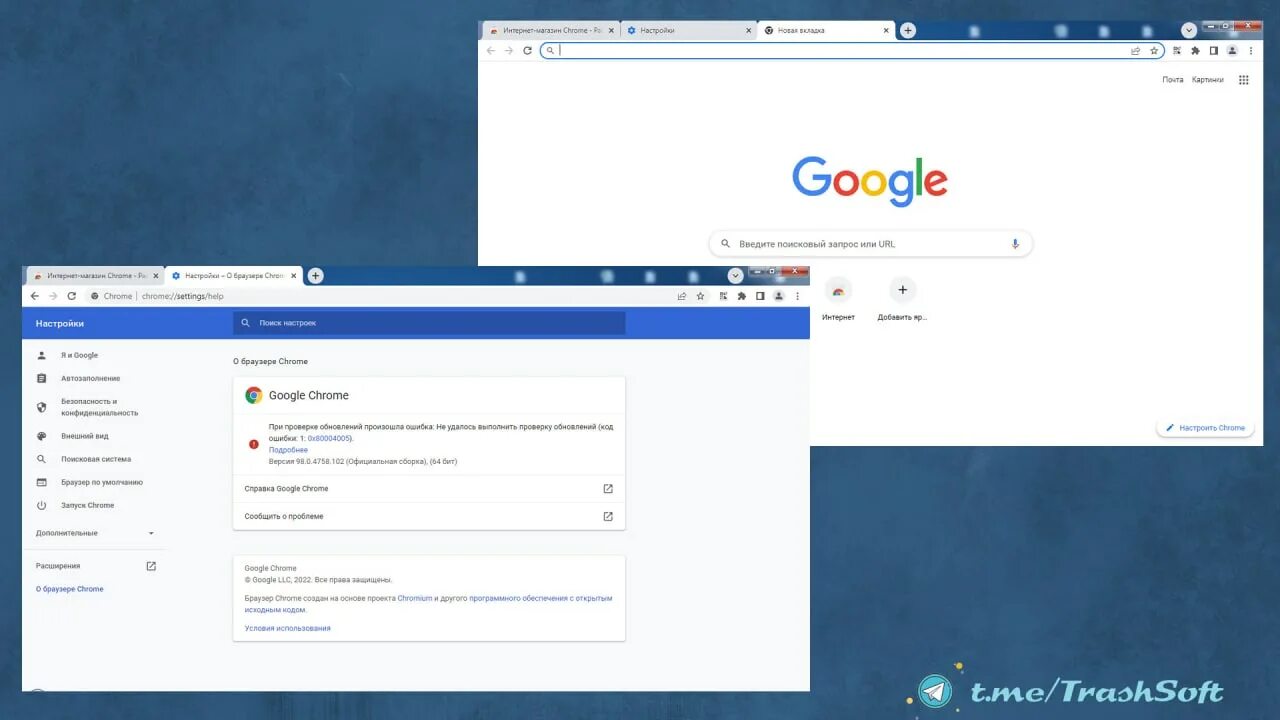The height and width of the screenshot is (720, 1280).
Task: Start voice search microphone icon
Action: [1015, 244]
